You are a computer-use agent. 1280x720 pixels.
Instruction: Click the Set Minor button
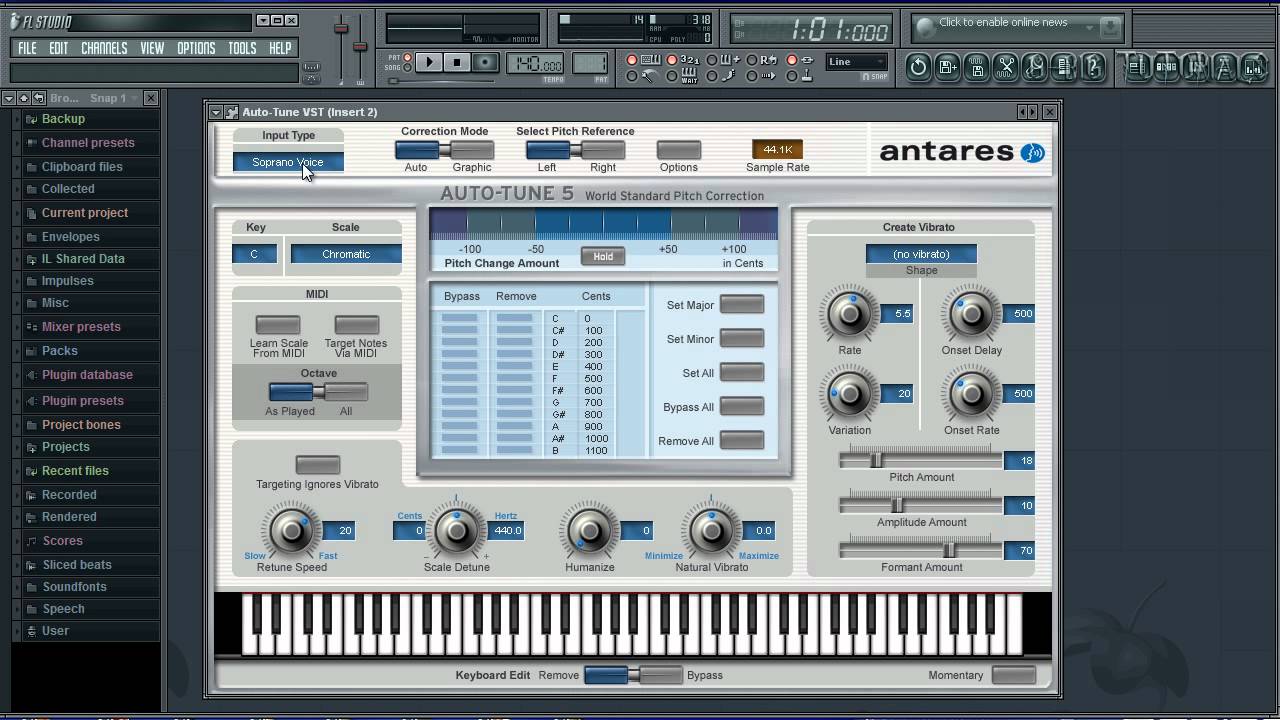pos(742,339)
